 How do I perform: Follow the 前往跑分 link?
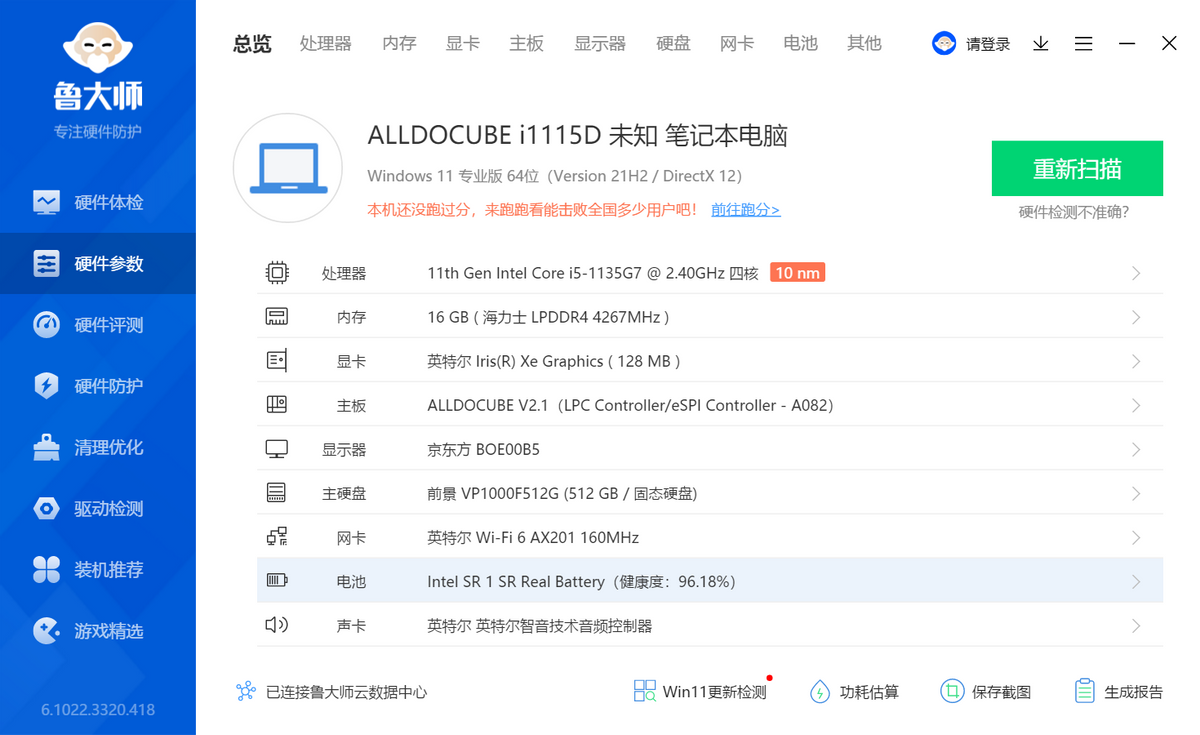745,210
